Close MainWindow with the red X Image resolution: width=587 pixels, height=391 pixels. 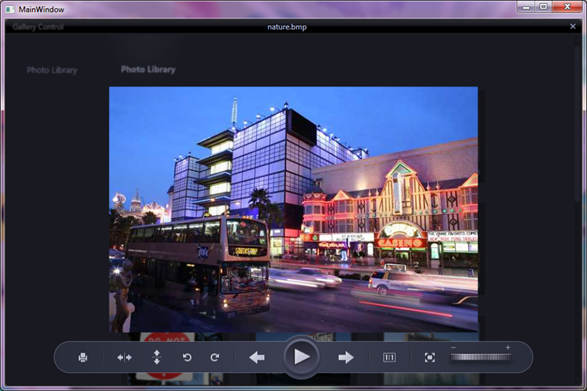pyautogui.click(x=567, y=7)
